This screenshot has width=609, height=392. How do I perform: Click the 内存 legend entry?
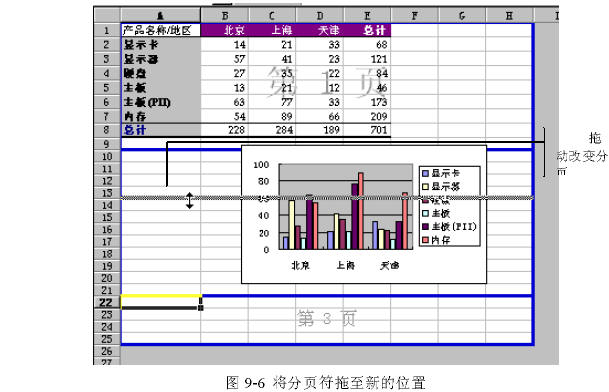[437, 240]
